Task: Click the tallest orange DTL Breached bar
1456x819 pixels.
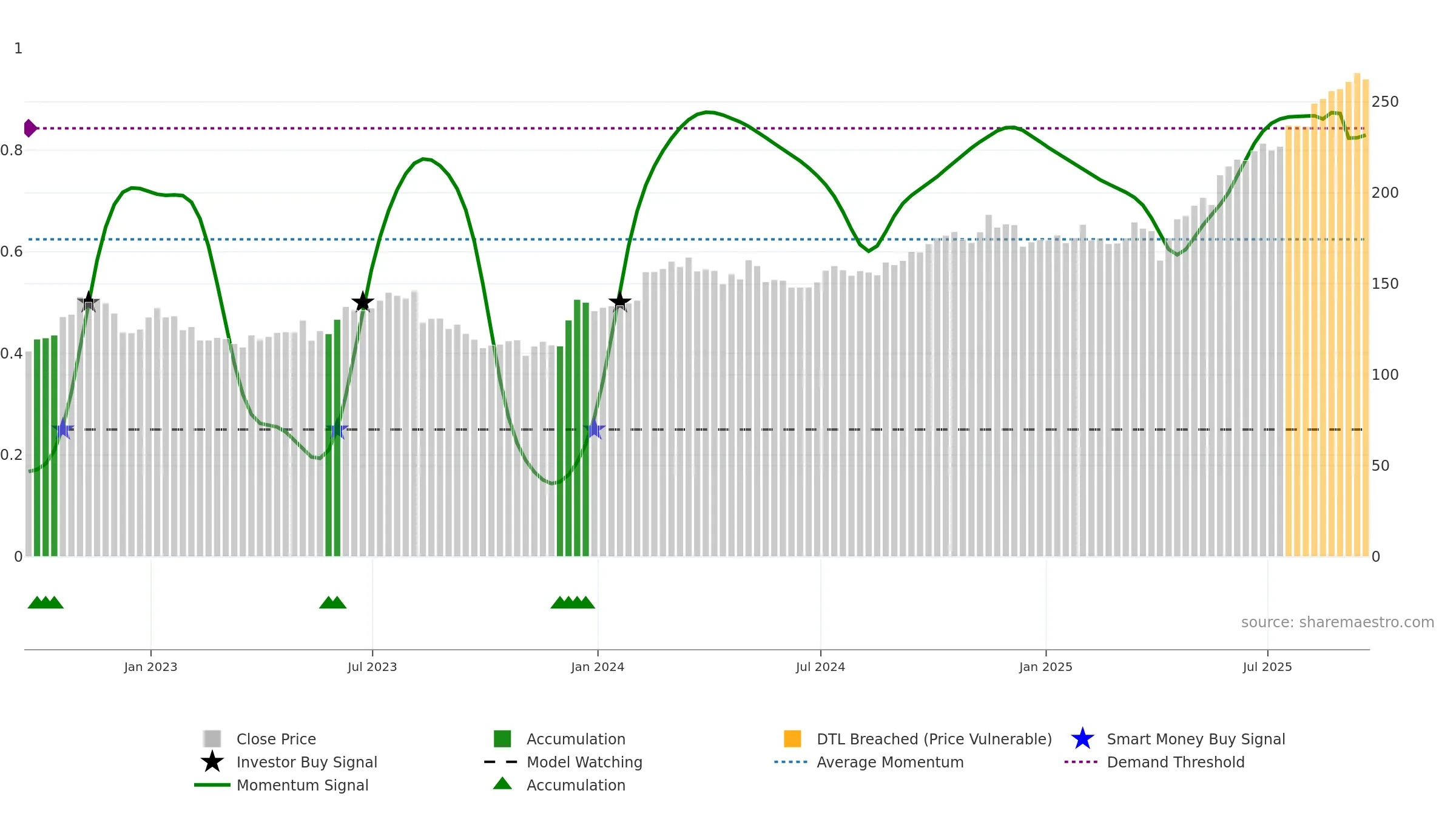Action: (x=1357, y=315)
